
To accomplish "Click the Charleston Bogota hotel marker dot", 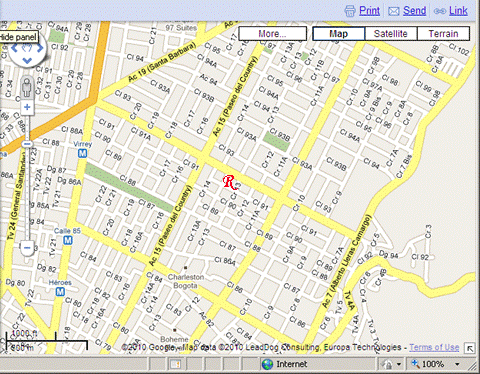I will coord(186,267).
